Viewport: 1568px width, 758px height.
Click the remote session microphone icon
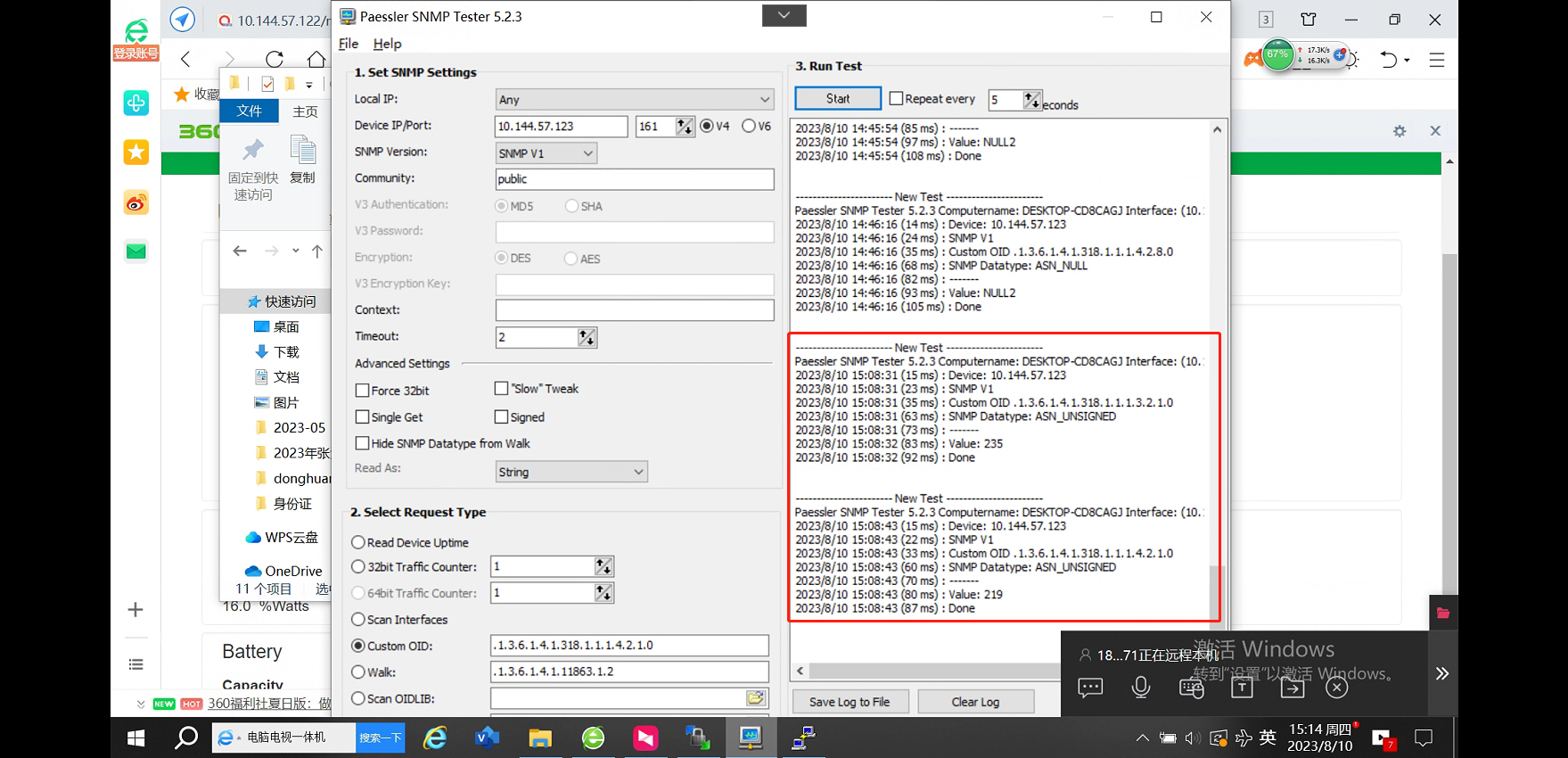pos(1140,688)
